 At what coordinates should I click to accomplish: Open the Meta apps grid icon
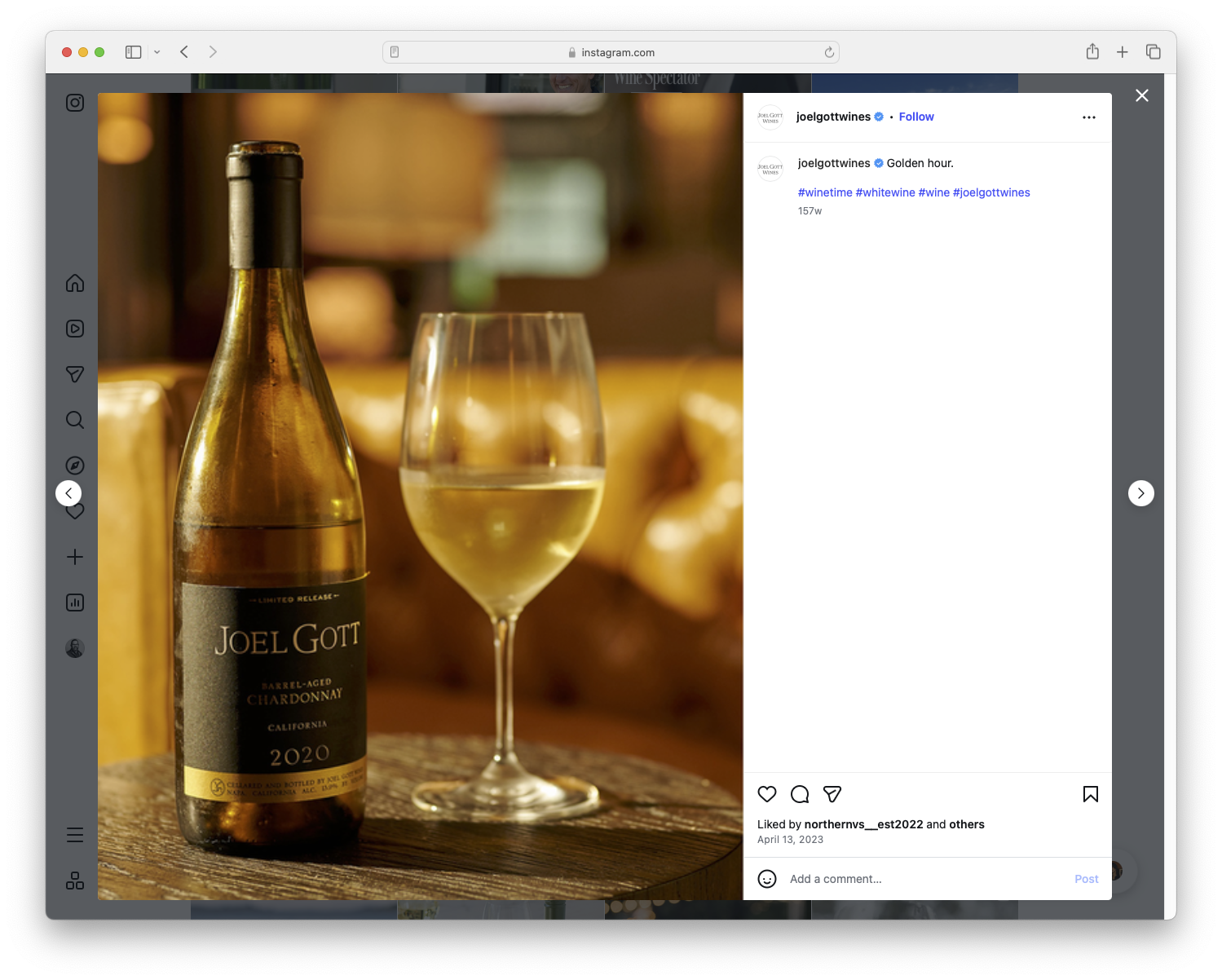(x=75, y=881)
